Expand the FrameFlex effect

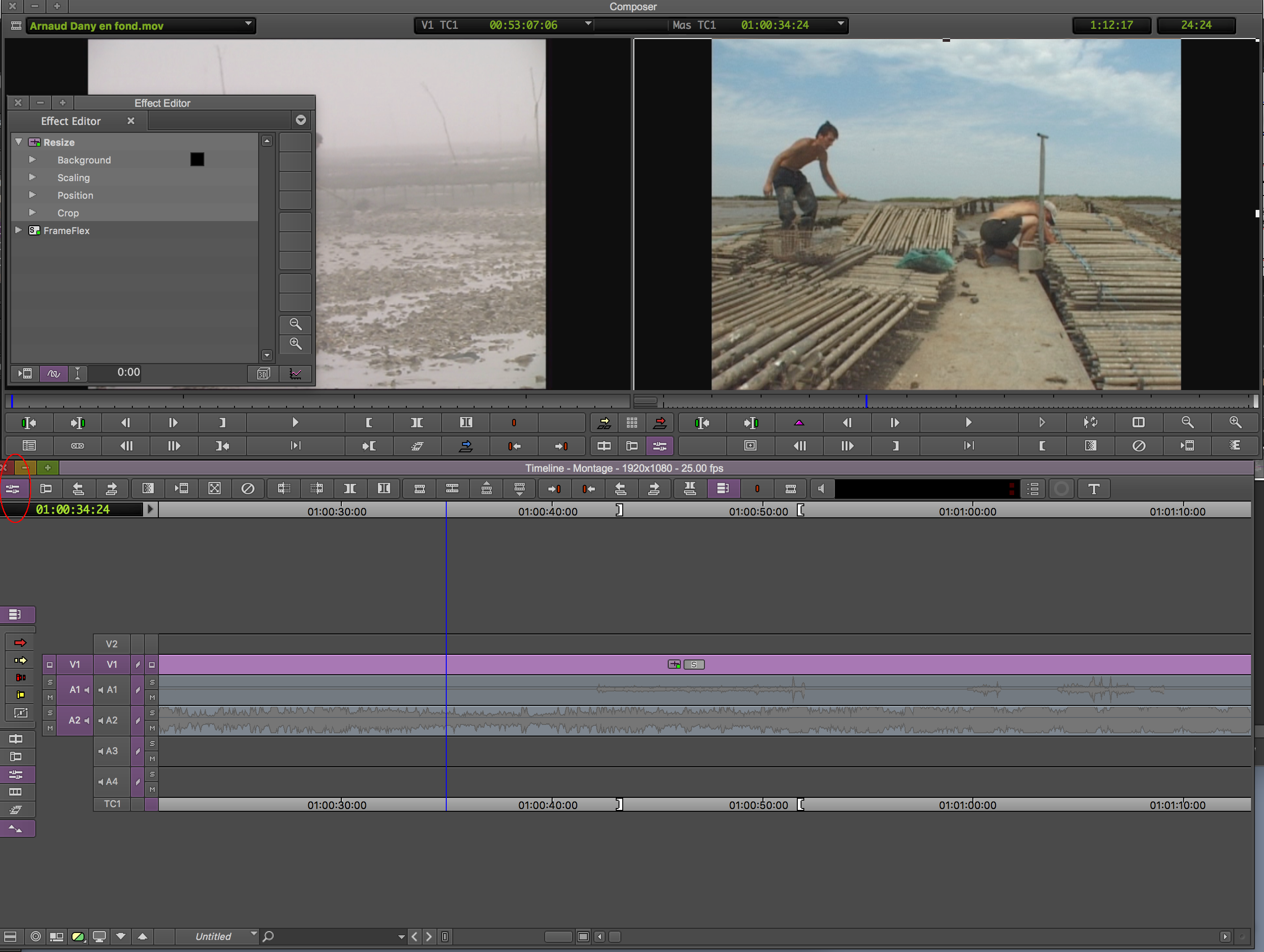18,230
